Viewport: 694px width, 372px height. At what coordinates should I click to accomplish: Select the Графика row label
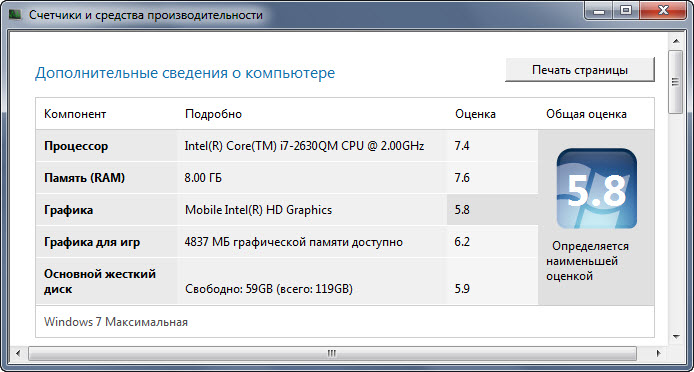tap(69, 210)
